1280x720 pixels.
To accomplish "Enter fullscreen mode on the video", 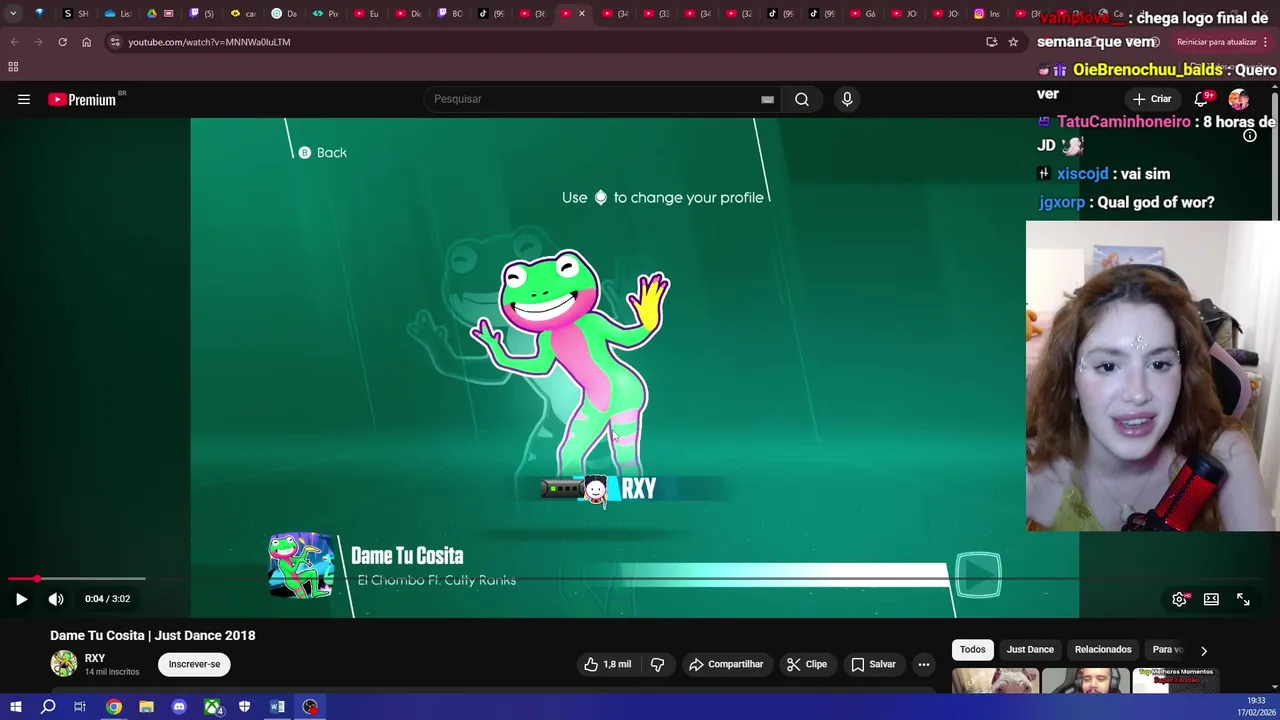I will (x=1243, y=599).
